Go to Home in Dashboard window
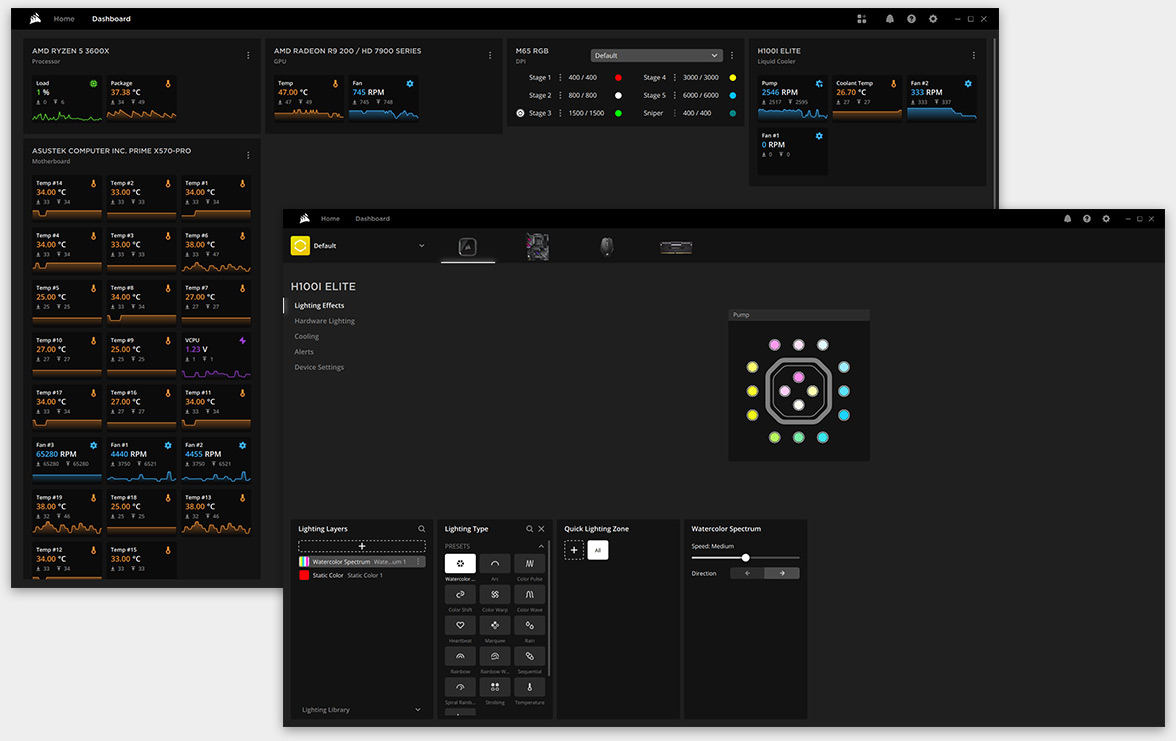Viewport: 1176px width, 741px height. pyautogui.click(x=64, y=19)
